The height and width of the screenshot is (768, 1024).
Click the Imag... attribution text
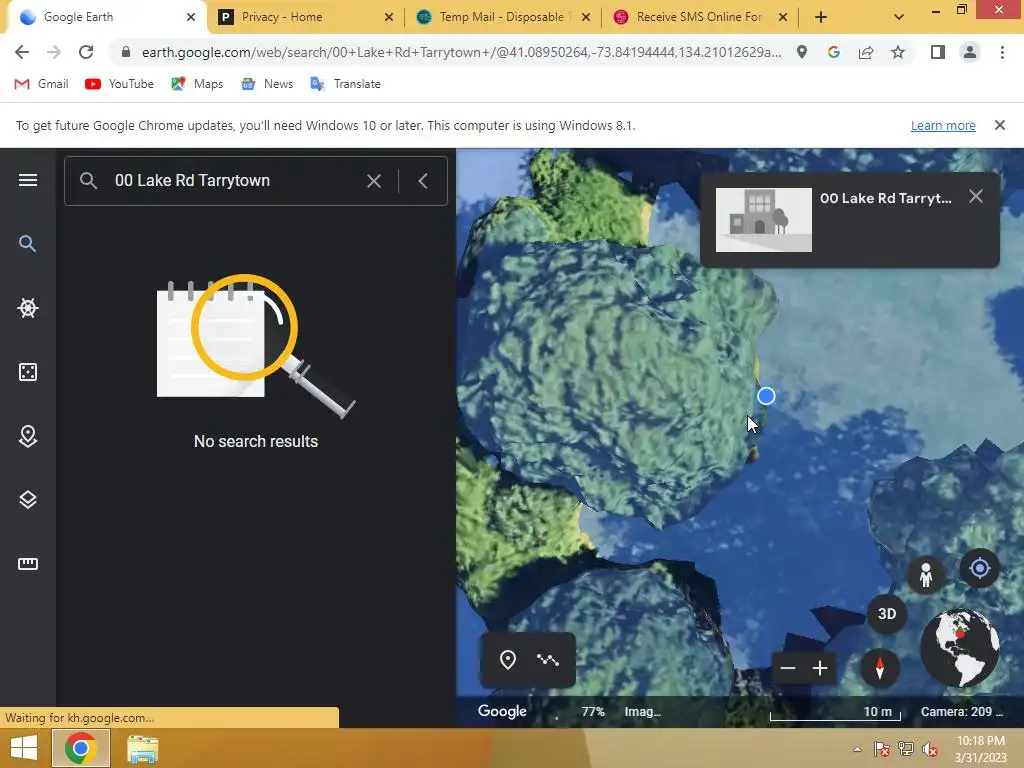click(642, 712)
